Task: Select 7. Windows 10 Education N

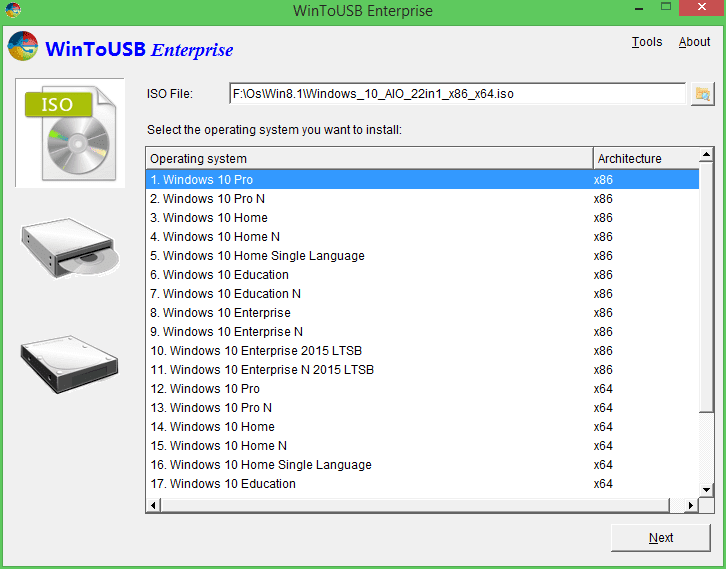Action: 422,294
